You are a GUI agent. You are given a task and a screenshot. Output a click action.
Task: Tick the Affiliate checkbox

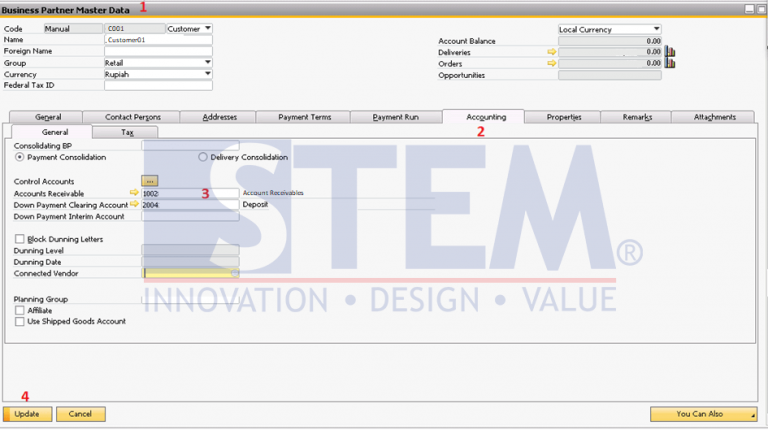pyautogui.click(x=20, y=310)
